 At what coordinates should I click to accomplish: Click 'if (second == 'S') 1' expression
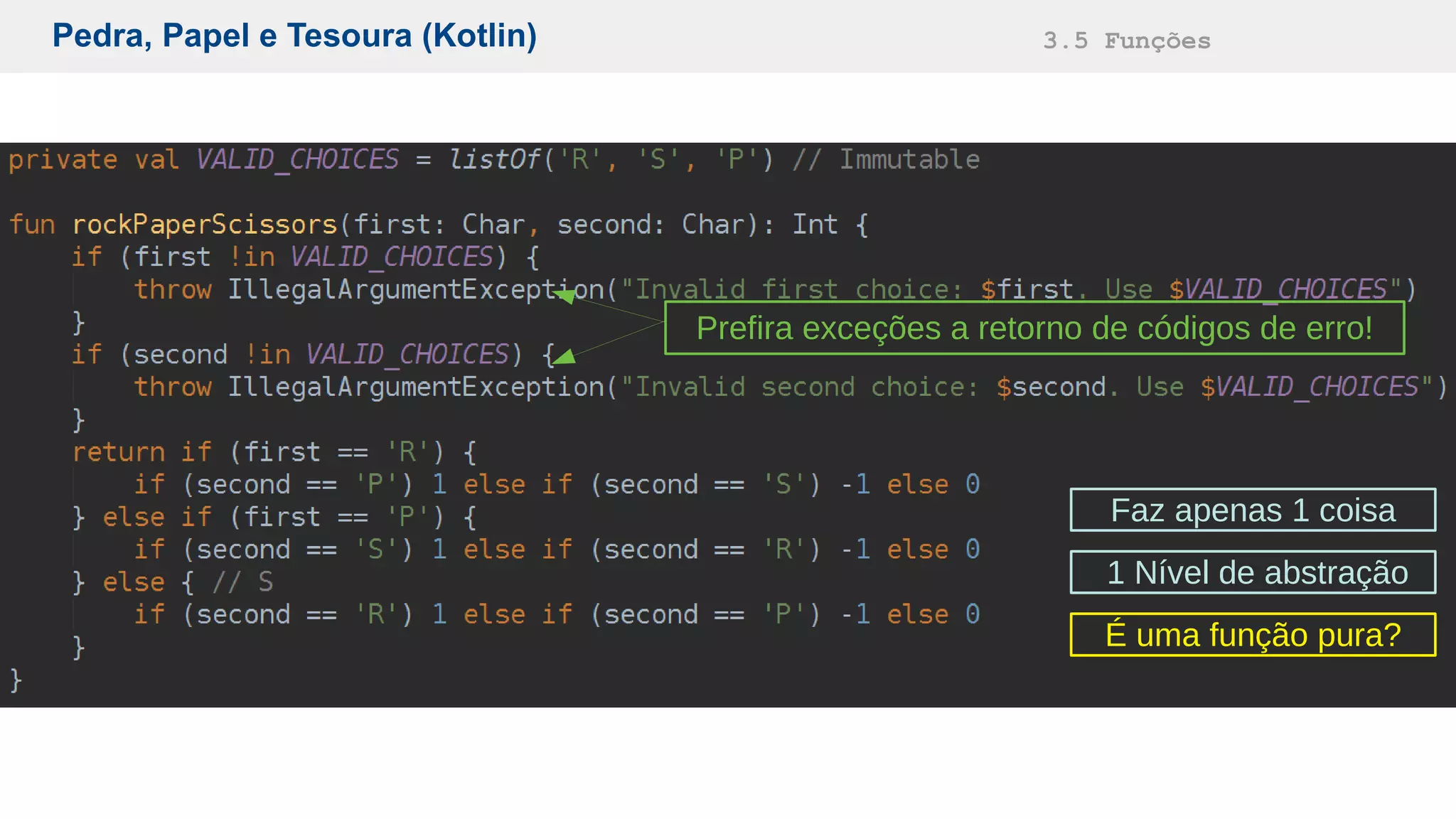pyautogui.click(x=291, y=550)
